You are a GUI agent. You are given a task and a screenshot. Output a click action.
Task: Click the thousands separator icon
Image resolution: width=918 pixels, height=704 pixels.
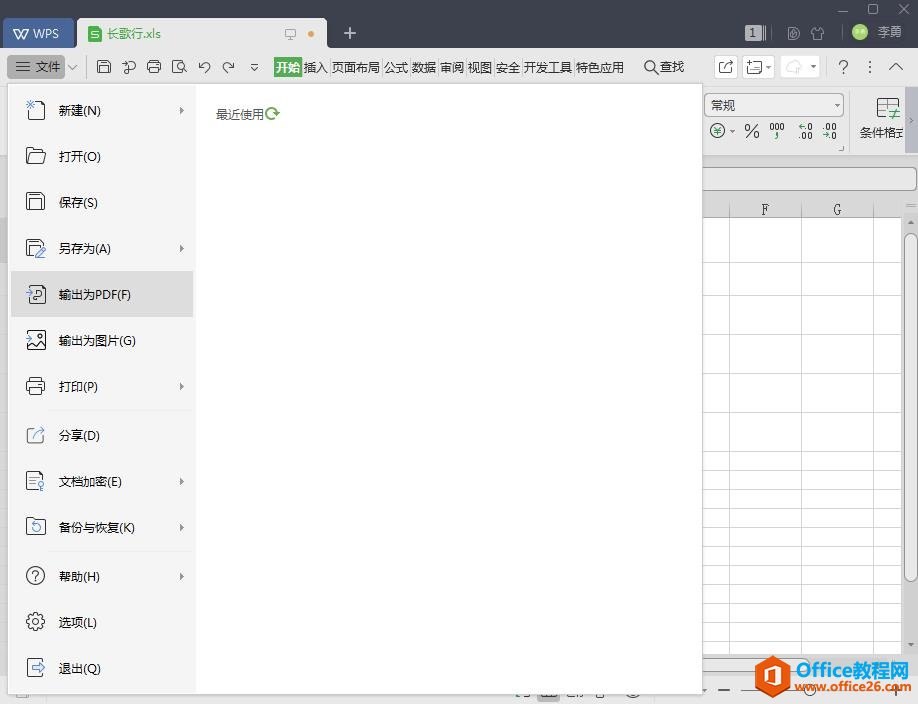point(777,131)
